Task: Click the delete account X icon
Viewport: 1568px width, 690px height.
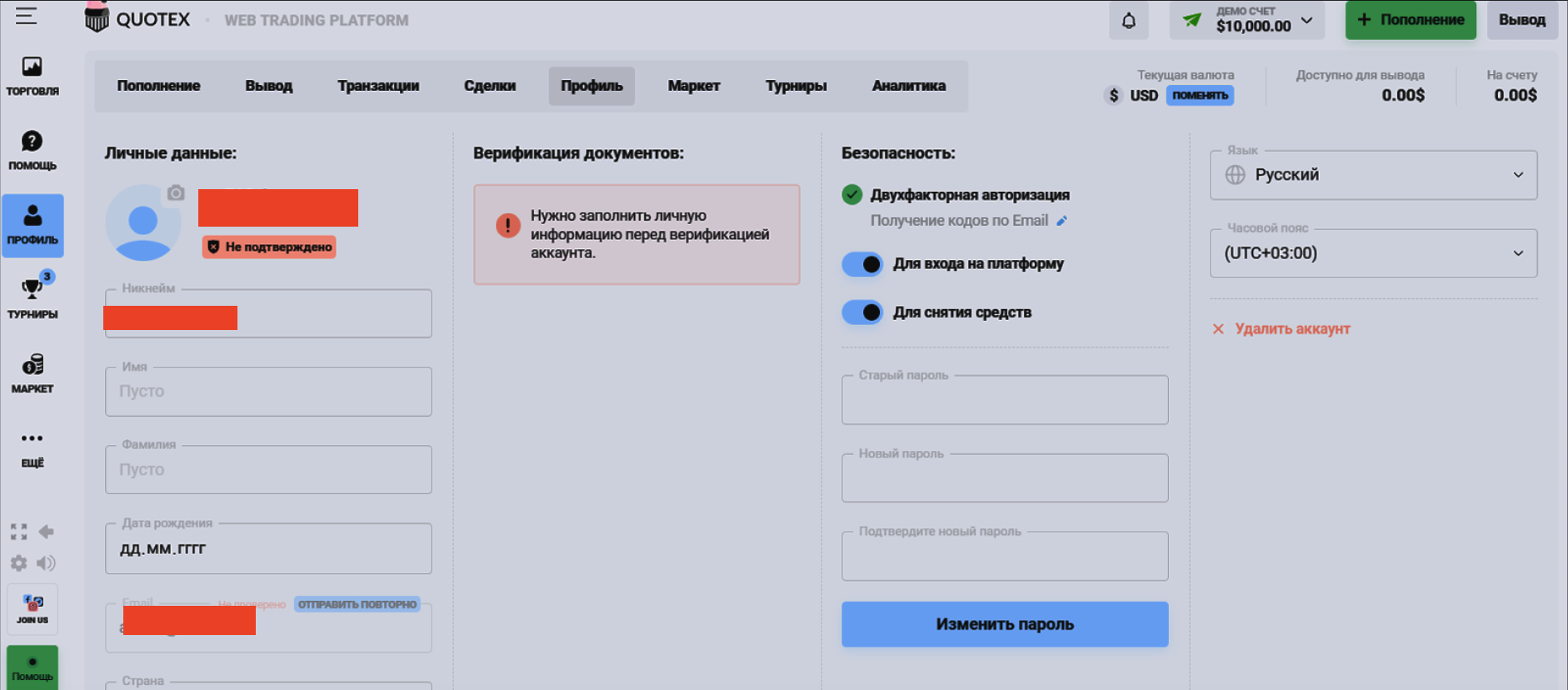Action: pyautogui.click(x=1218, y=329)
